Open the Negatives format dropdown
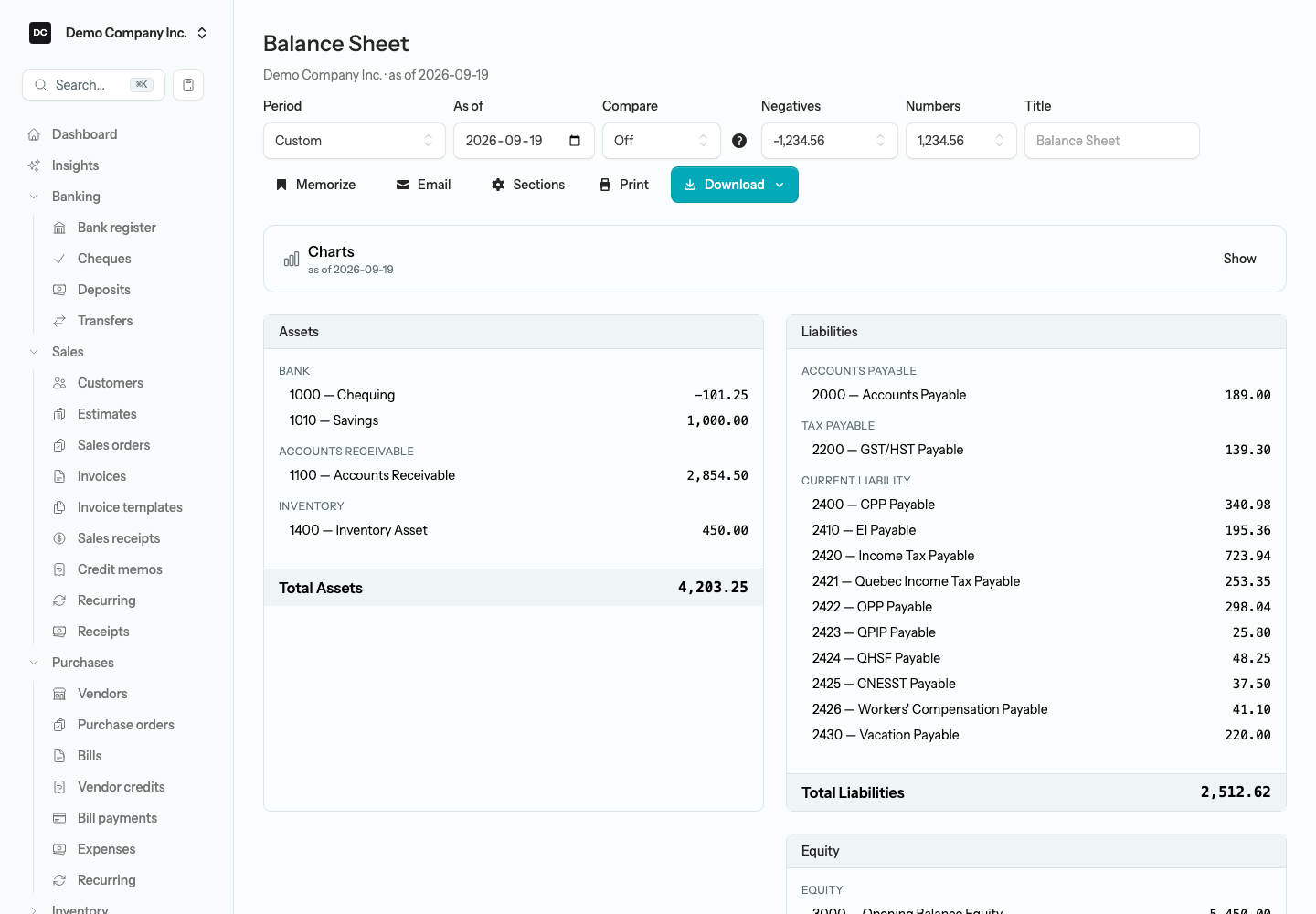 click(830, 141)
